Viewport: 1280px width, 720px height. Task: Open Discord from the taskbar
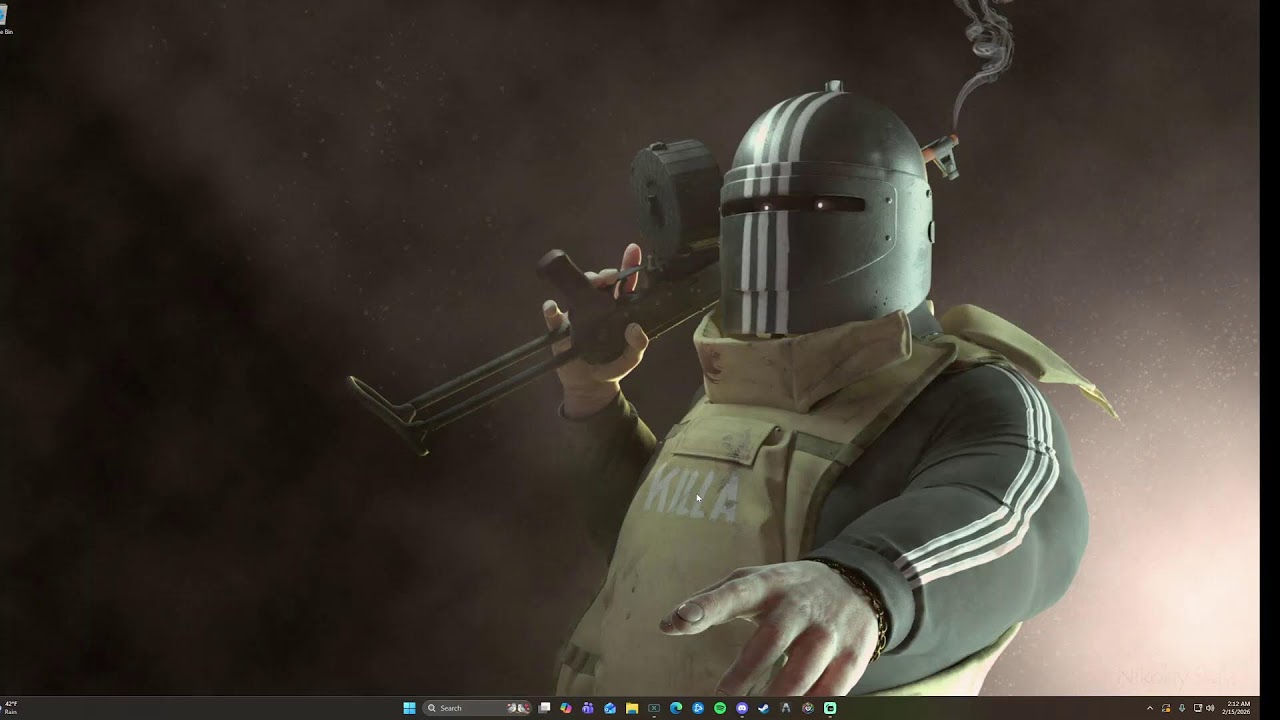[x=742, y=708]
